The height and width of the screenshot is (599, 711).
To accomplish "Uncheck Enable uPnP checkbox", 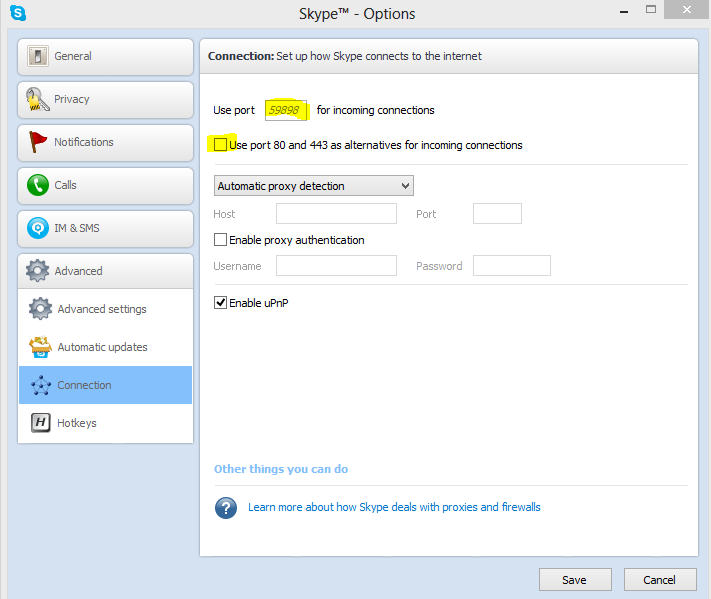I will (x=220, y=302).
